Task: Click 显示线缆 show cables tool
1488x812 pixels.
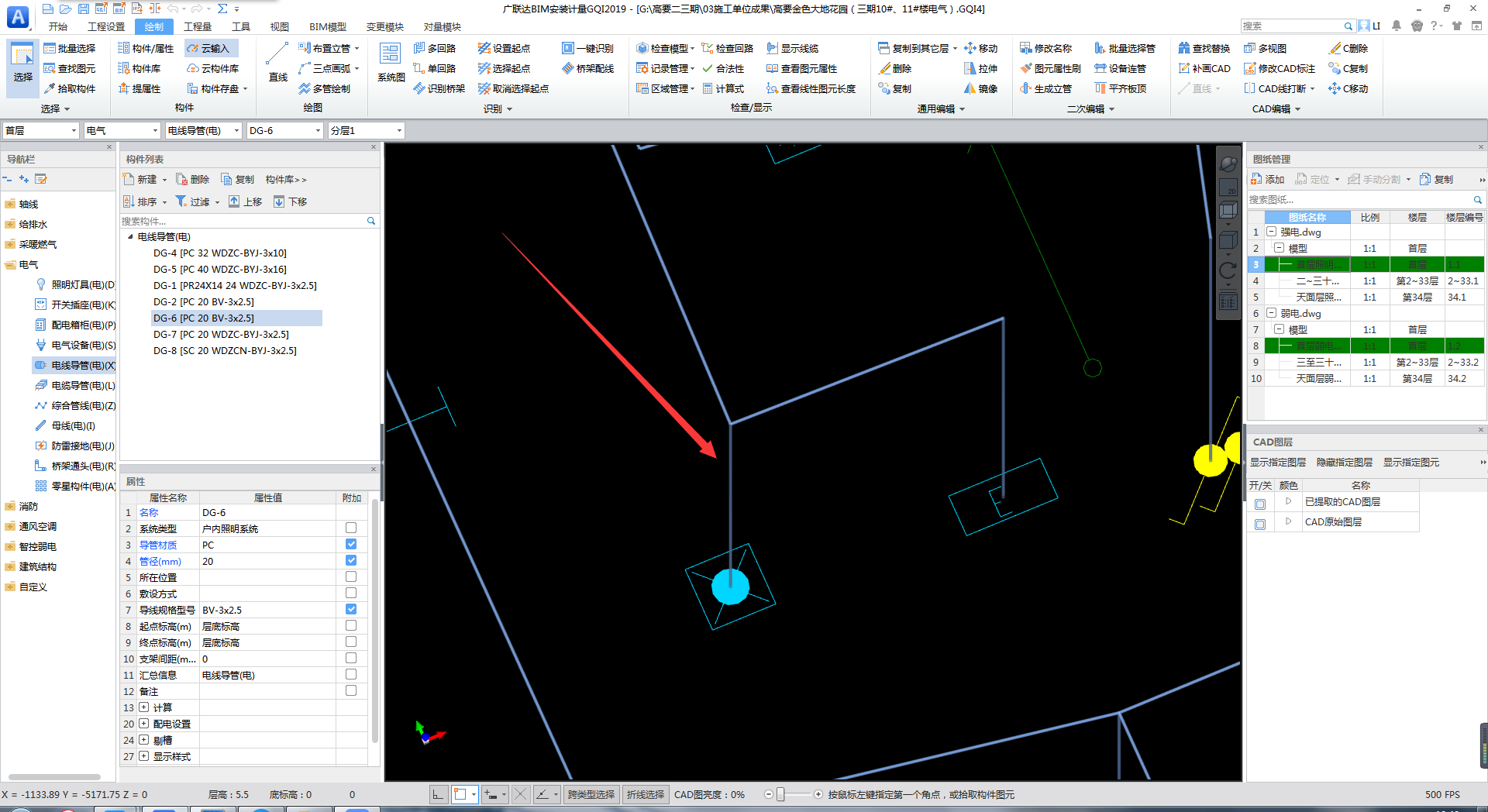Action: (793, 48)
